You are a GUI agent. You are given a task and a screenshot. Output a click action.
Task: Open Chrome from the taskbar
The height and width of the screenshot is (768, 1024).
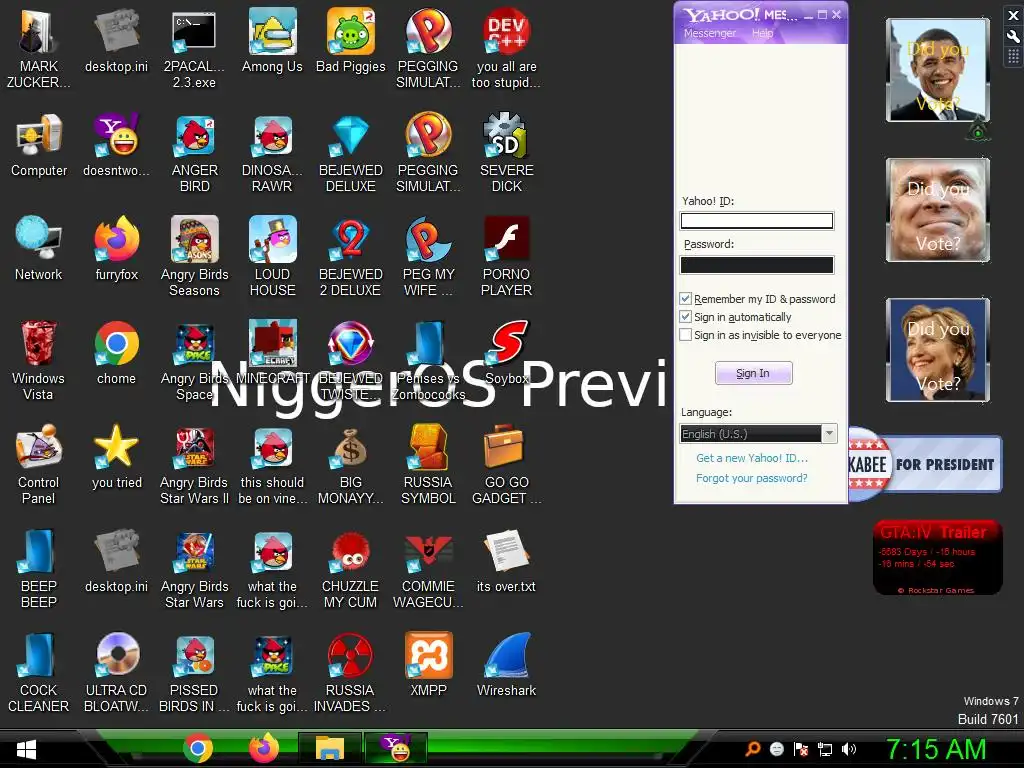(198, 748)
